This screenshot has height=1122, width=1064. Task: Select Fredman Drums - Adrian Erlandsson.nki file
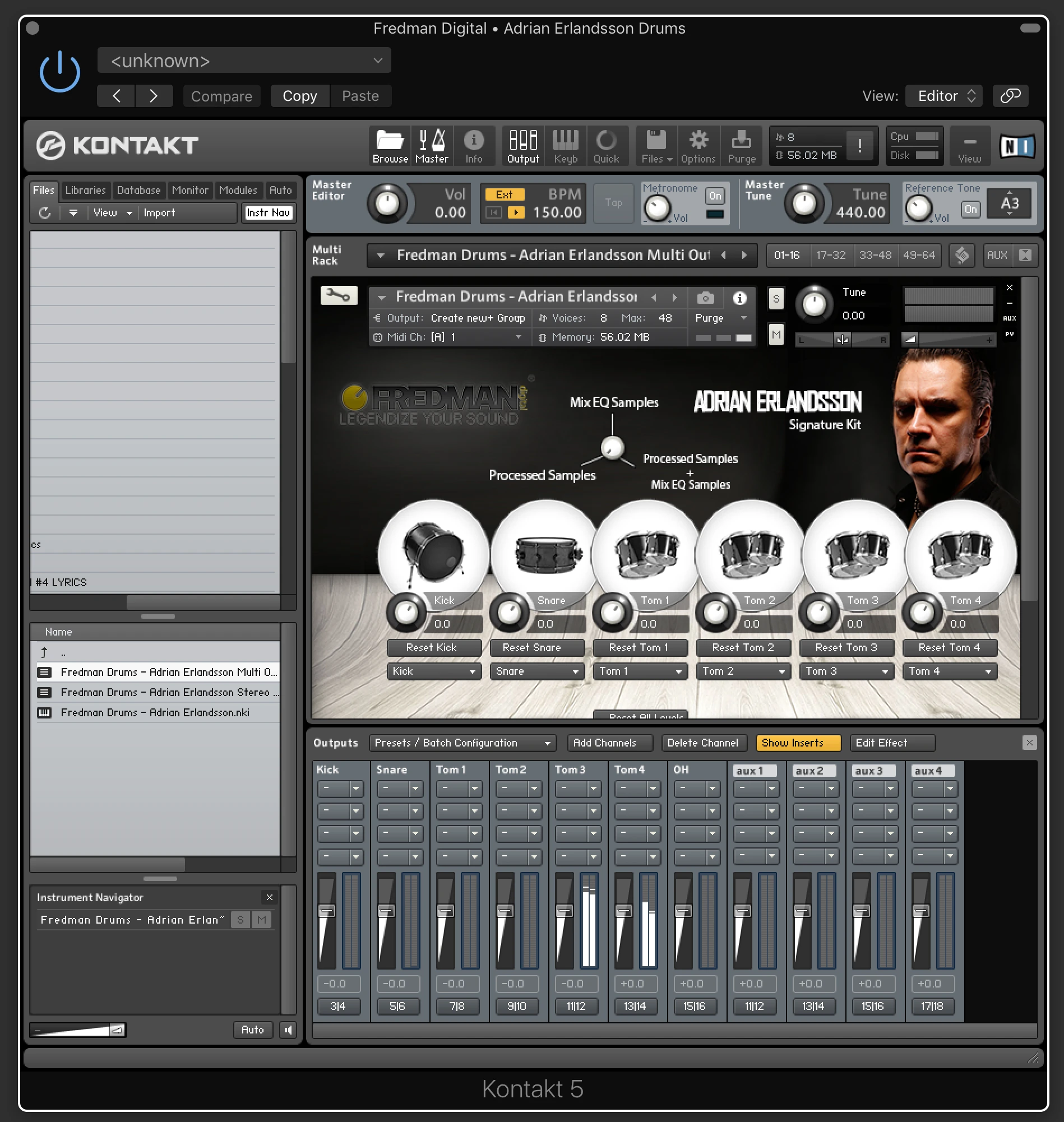coord(155,713)
